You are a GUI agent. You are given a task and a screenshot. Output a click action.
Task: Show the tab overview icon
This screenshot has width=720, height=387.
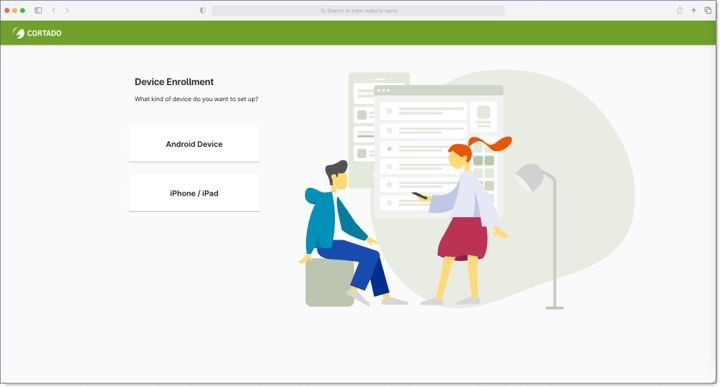pyautogui.click(x=708, y=10)
